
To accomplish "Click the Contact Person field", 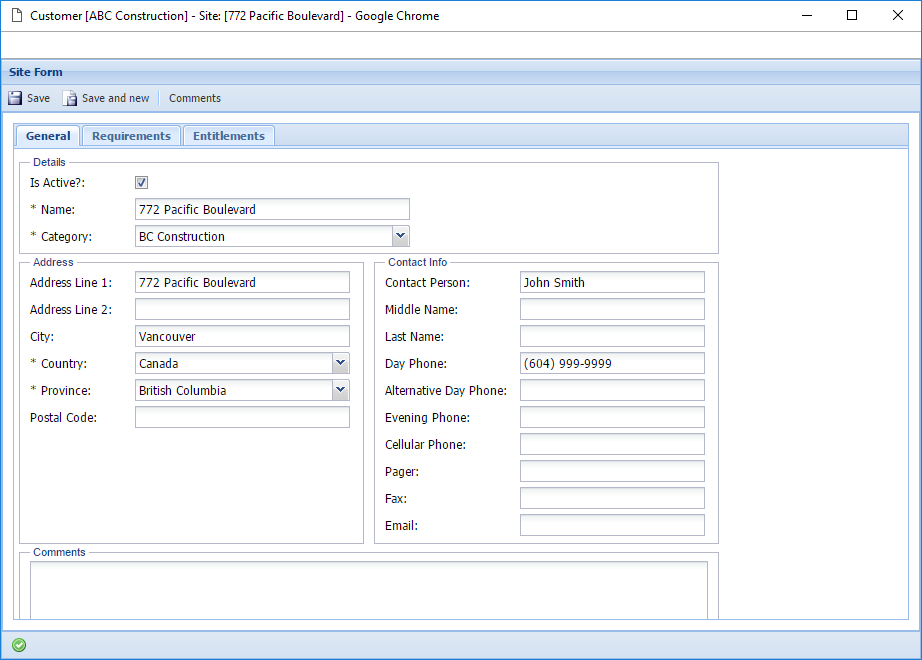I will tap(612, 282).
